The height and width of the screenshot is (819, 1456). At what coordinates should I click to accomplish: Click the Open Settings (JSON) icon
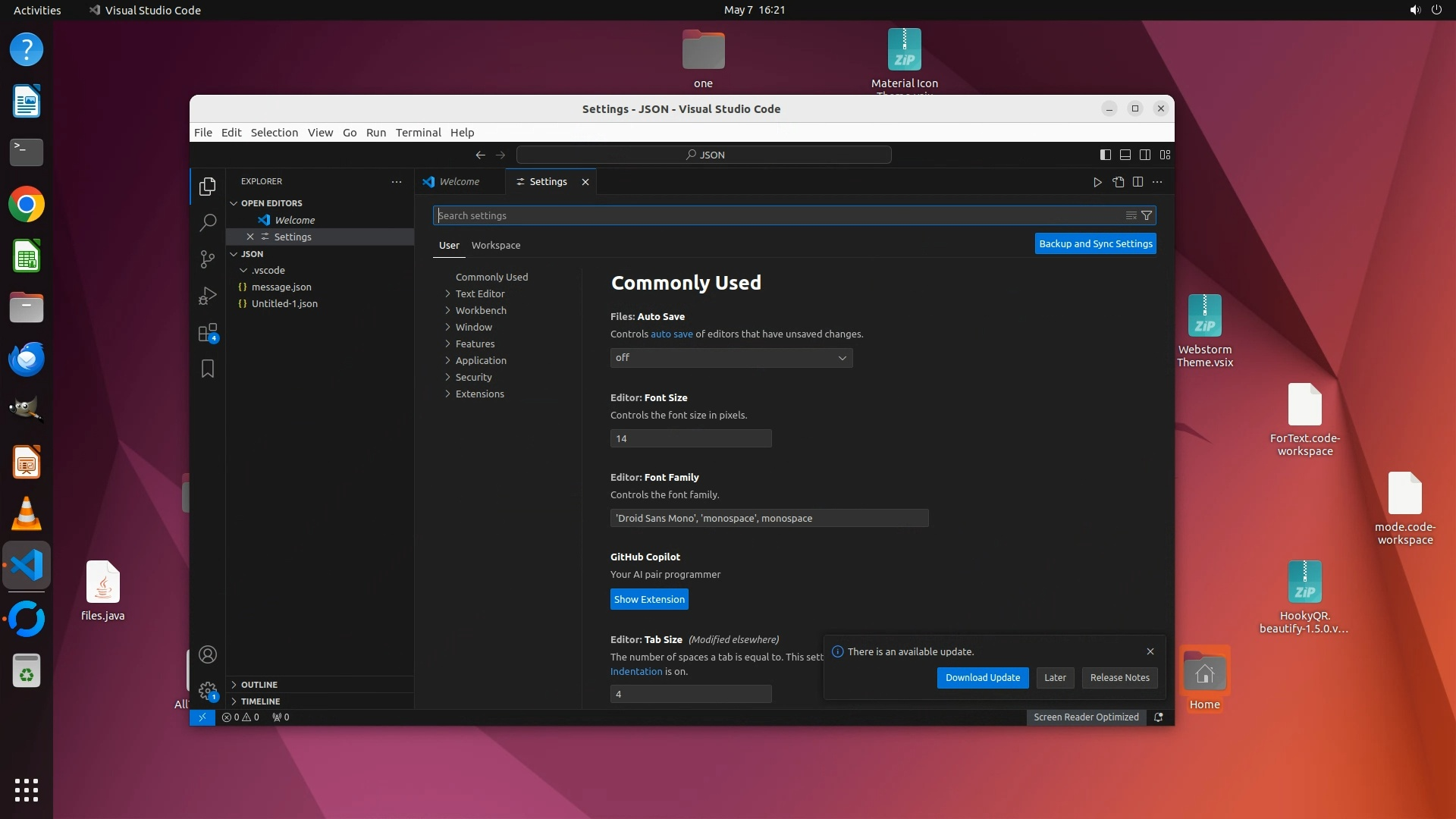1118,182
